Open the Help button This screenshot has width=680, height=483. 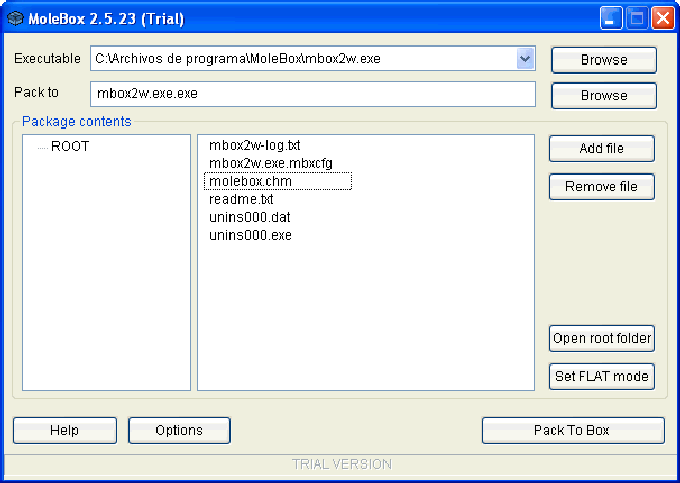(65, 430)
